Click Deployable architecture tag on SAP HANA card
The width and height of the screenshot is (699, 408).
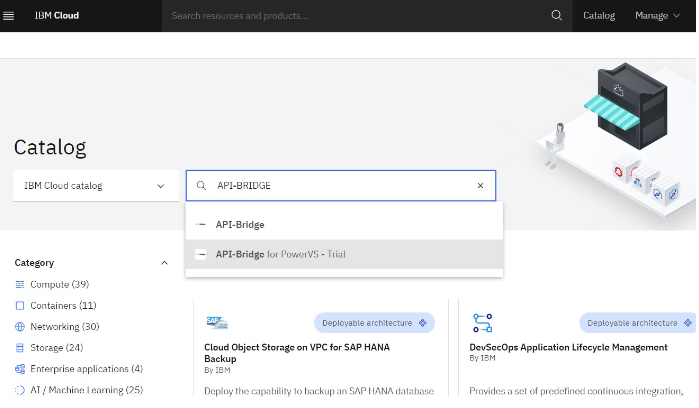(374, 323)
